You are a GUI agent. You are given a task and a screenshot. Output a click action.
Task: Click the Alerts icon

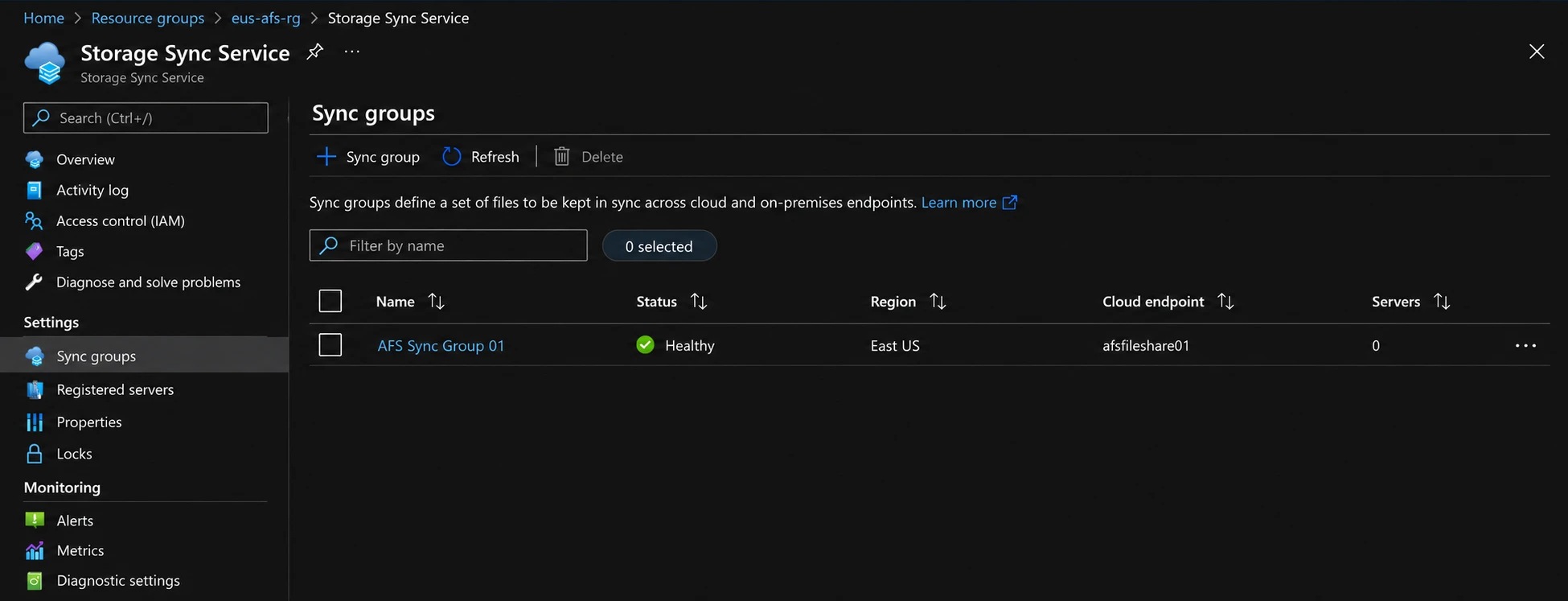tap(35, 520)
